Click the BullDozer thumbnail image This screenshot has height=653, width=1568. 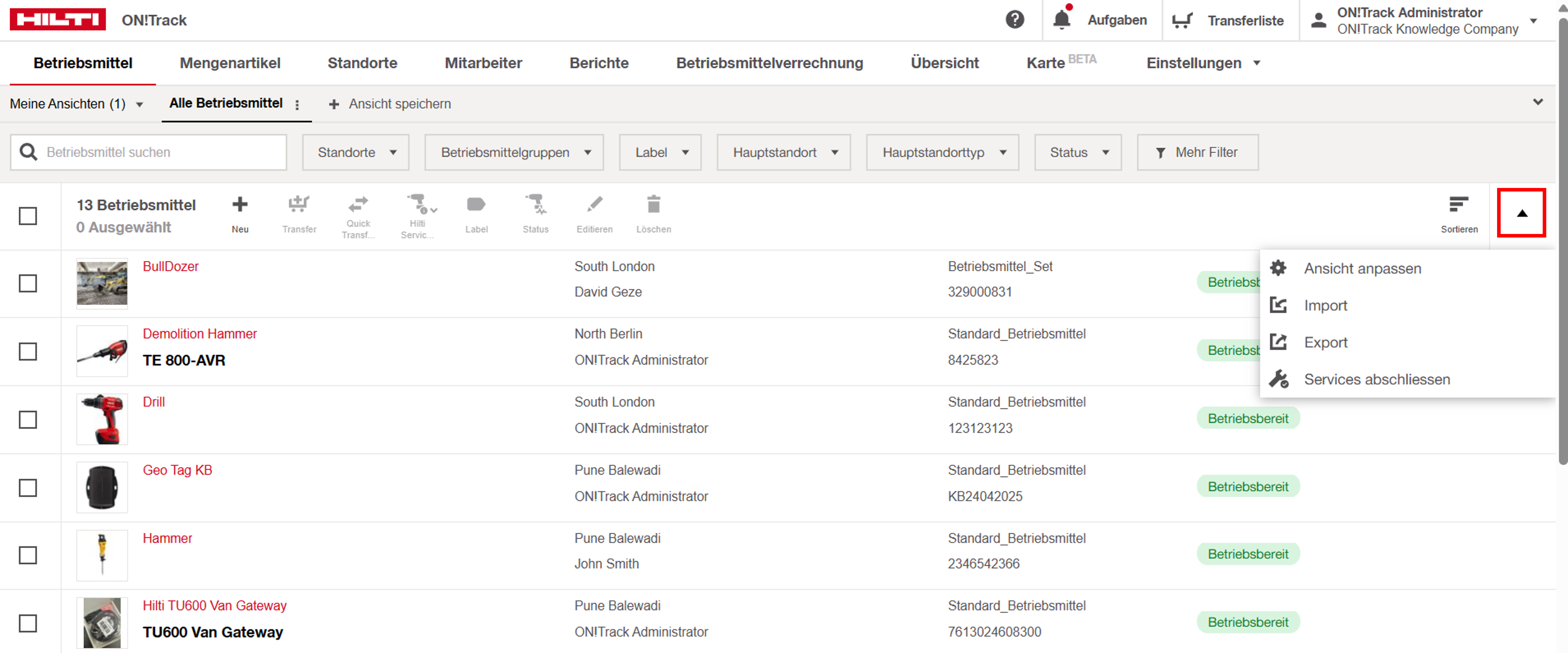[x=102, y=283]
